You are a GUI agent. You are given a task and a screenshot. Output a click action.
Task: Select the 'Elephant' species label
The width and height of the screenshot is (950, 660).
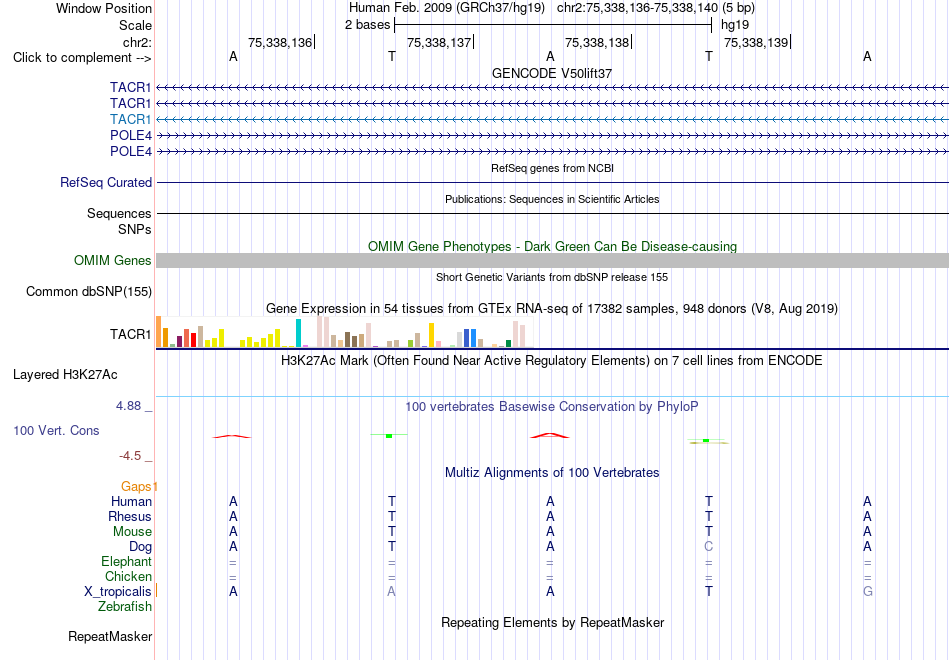127,562
